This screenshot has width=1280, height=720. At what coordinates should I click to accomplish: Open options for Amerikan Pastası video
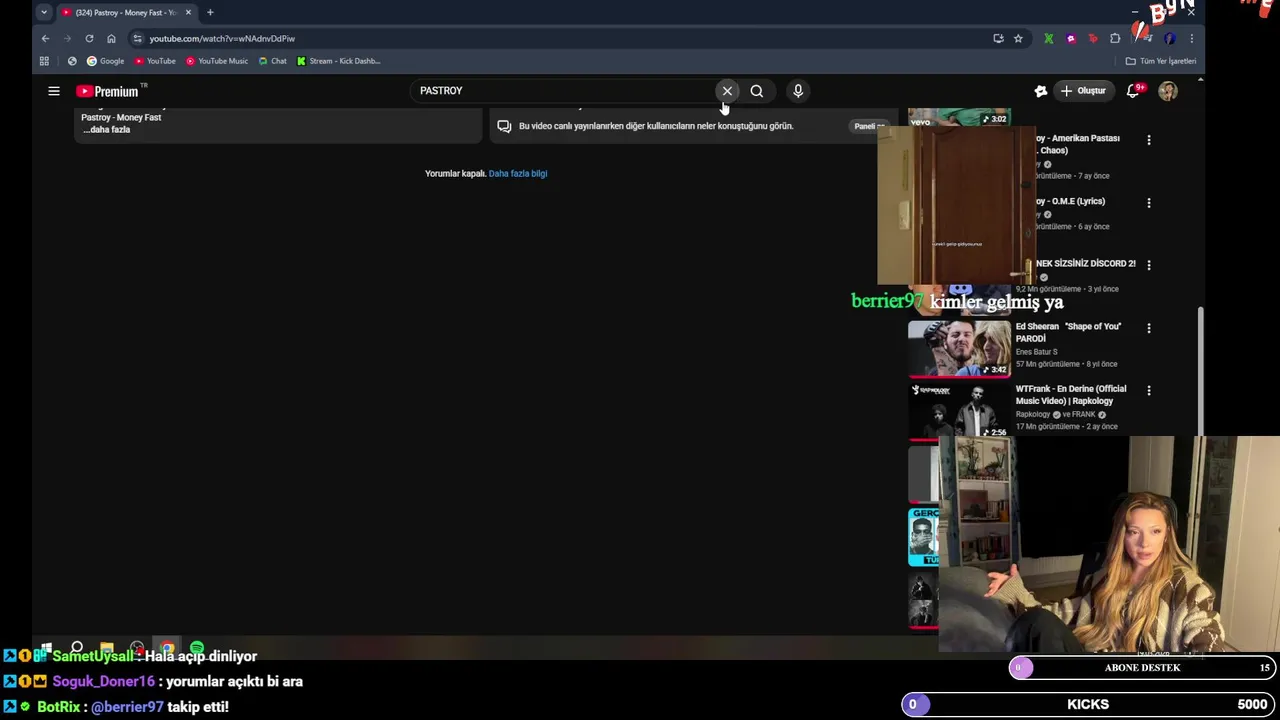tap(1149, 140)
